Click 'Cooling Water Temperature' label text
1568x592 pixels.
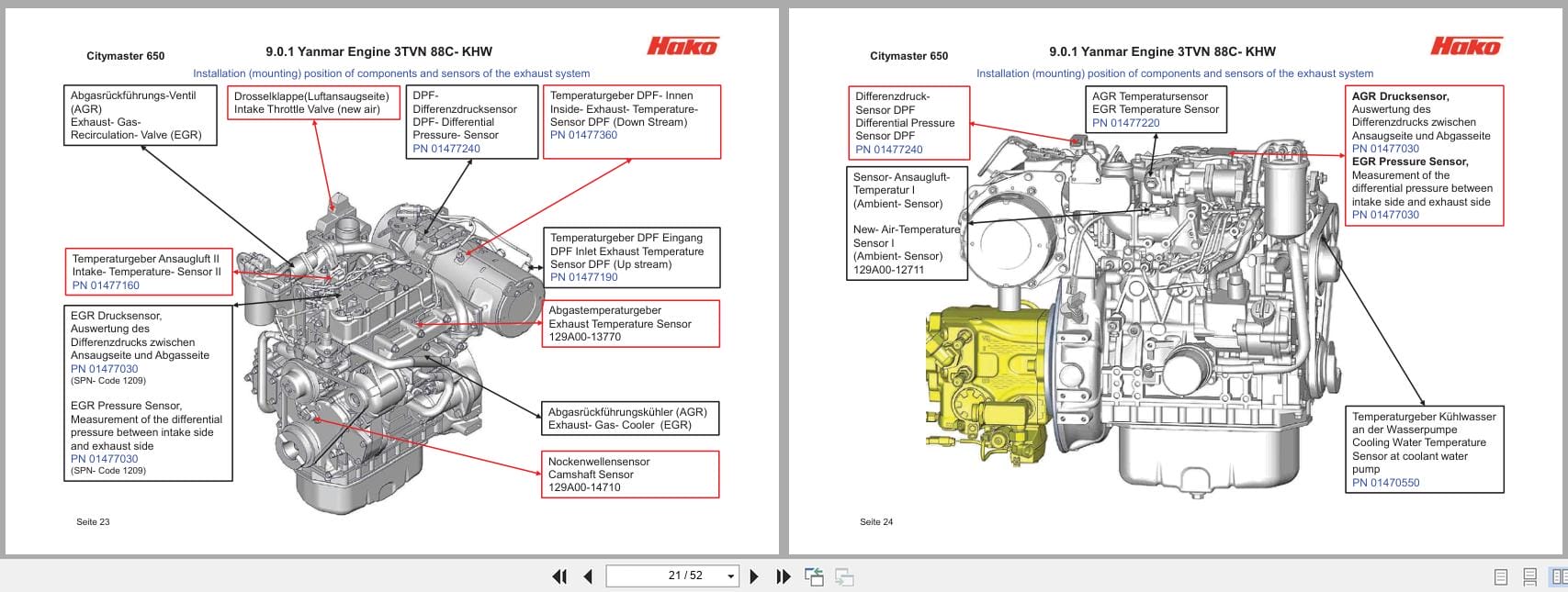coord(1419,442)
